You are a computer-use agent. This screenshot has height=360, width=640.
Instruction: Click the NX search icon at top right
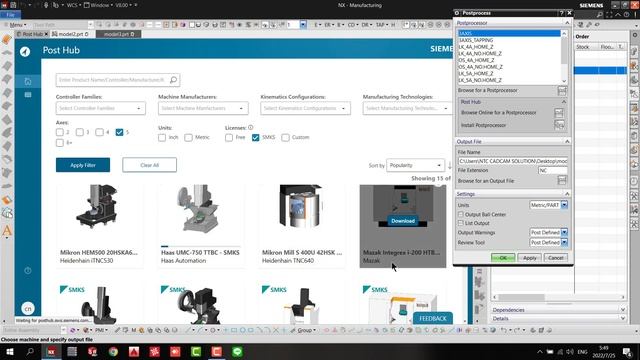tap(600, 15)
